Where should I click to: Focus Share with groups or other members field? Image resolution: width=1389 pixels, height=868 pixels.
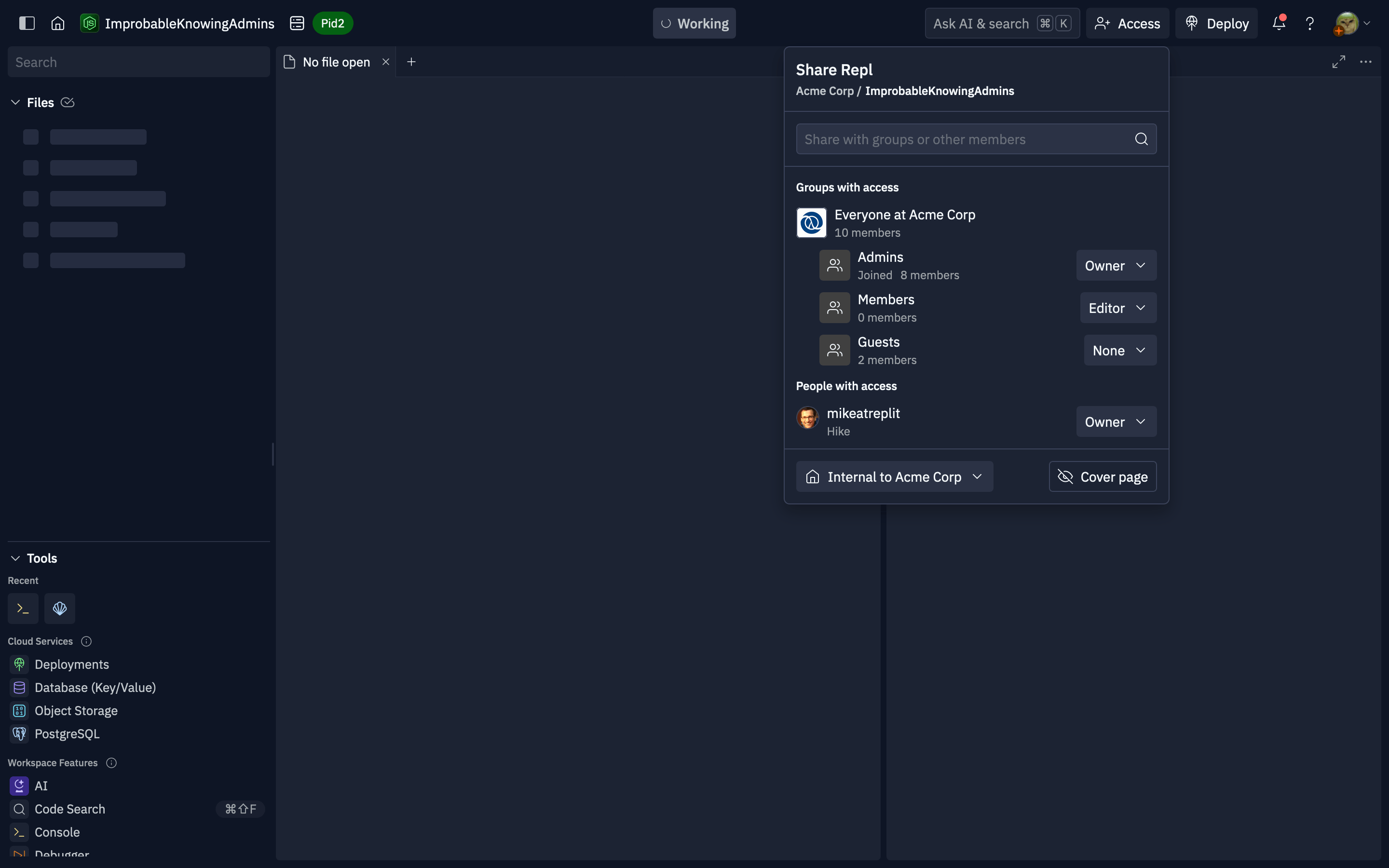[x=976, y=139]
